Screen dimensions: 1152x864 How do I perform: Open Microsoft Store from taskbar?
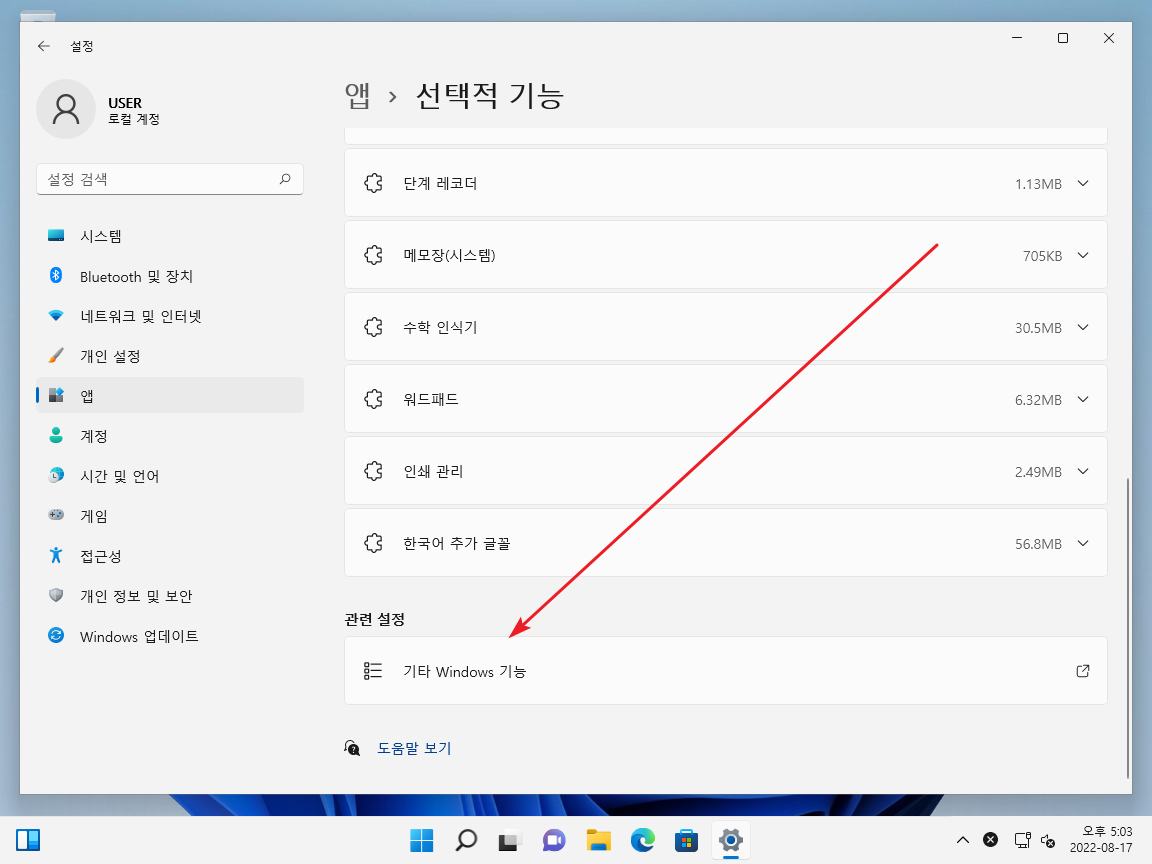tap(686, 840)
